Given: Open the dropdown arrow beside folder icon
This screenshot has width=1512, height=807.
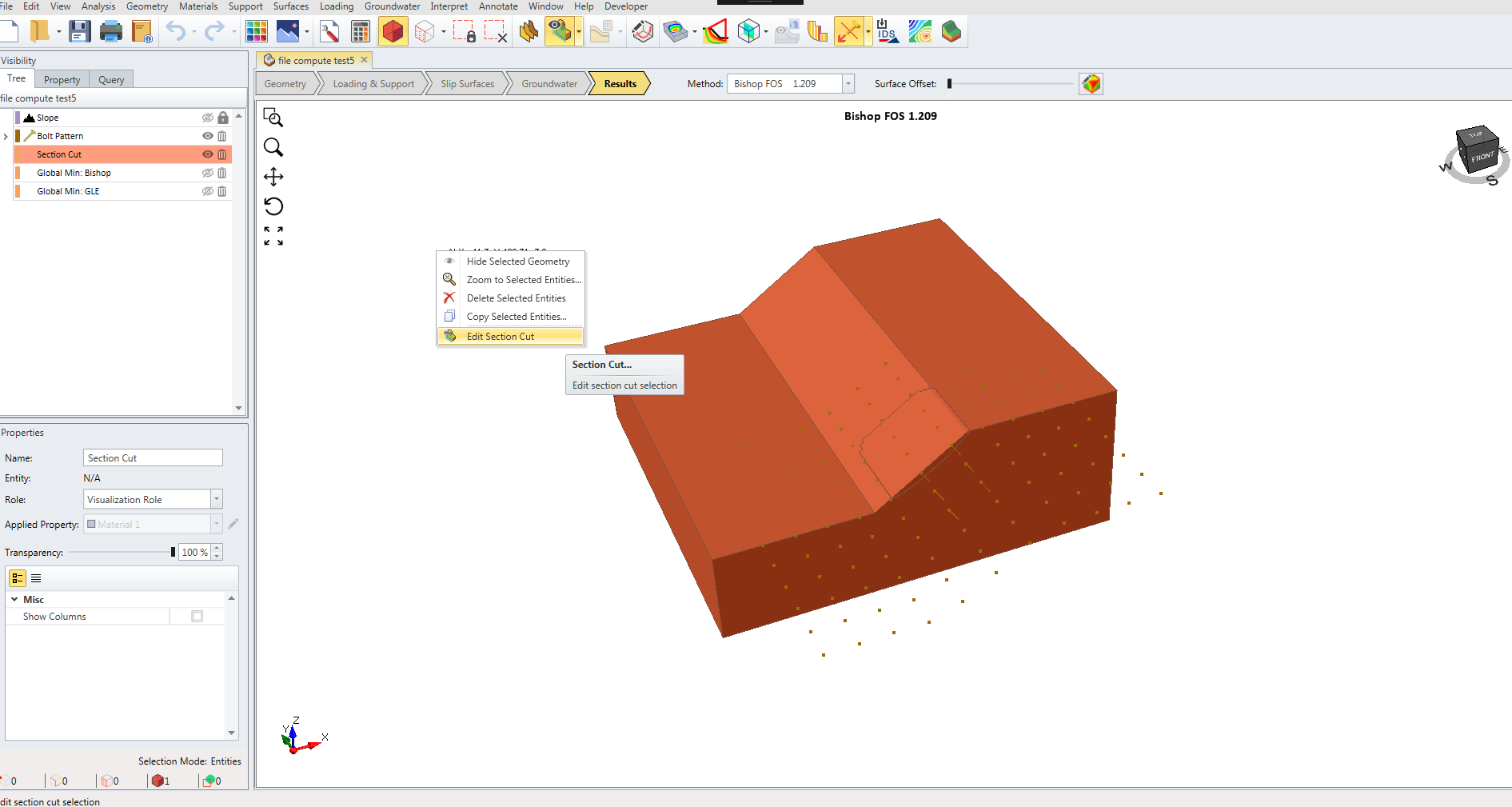Looking at the screenshot, I should click(x=59, y=32).
